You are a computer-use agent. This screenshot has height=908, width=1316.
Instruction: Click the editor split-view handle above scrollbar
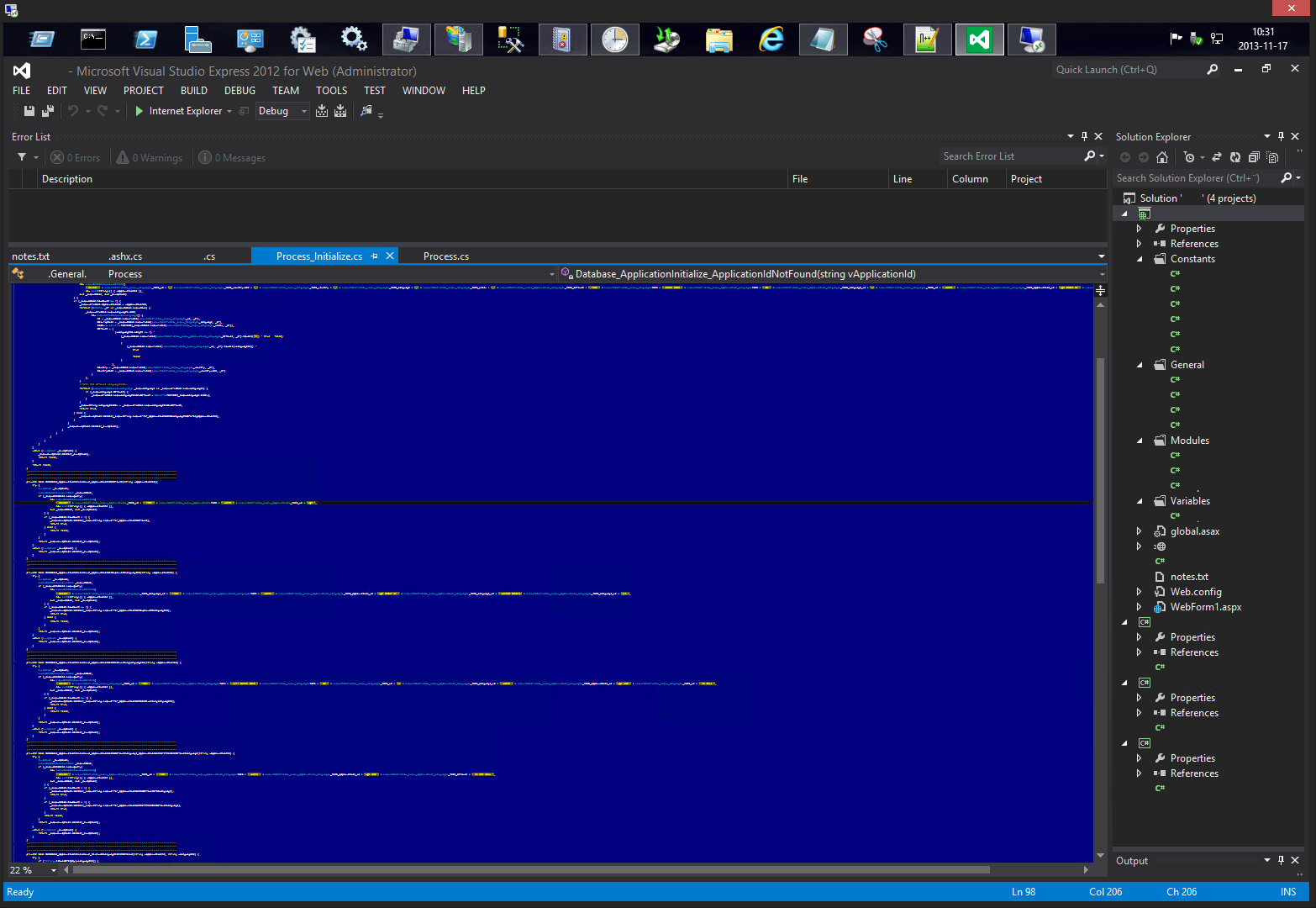(1100, 291)
